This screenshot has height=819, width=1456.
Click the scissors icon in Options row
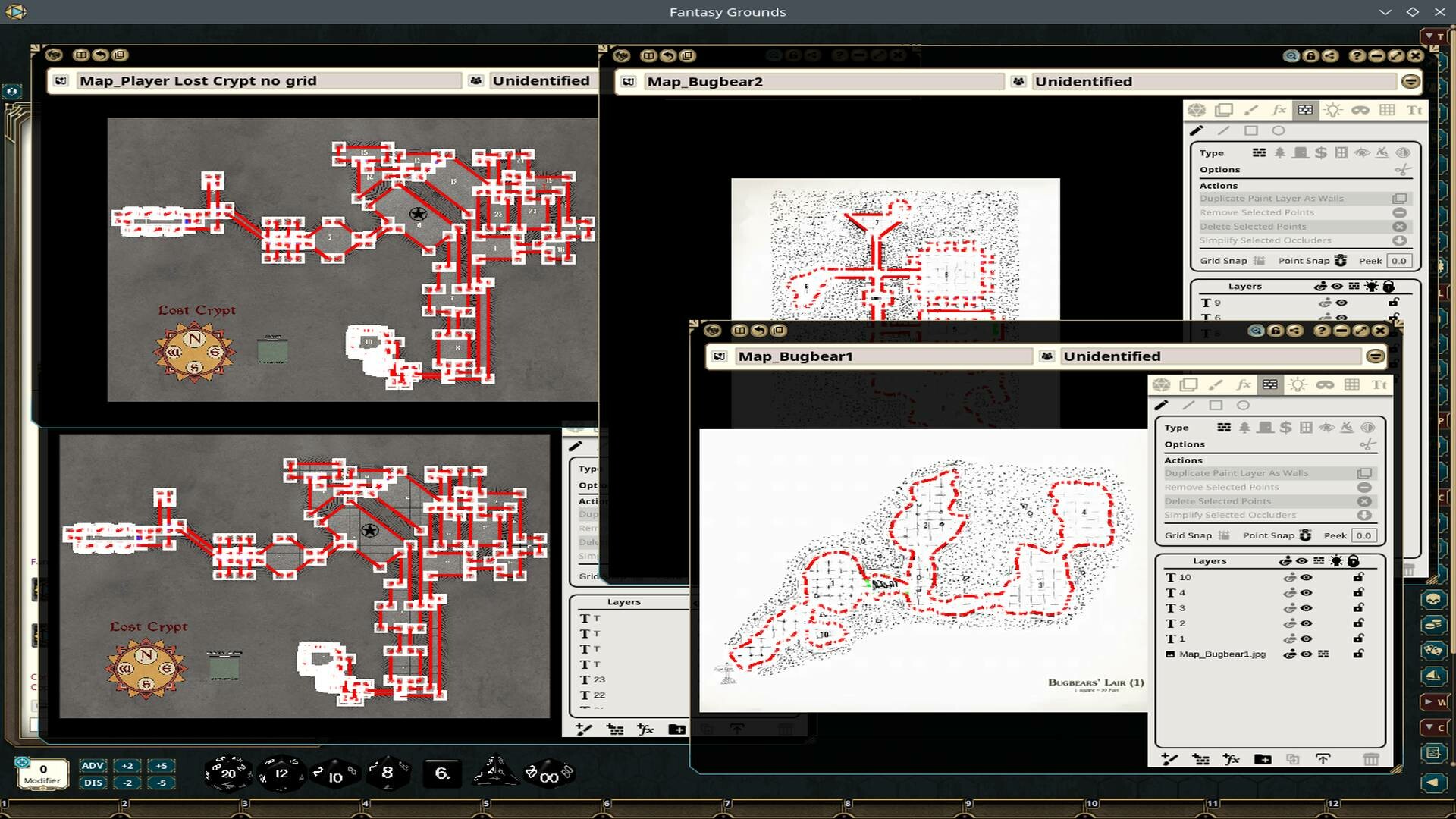tap(1367, 445)
